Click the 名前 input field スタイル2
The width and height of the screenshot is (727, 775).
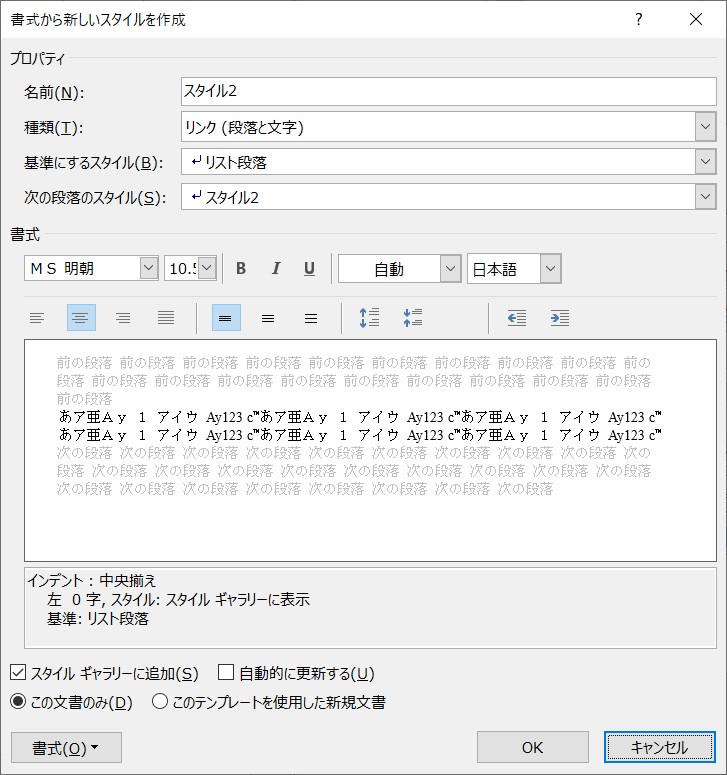tap(449, 91)
